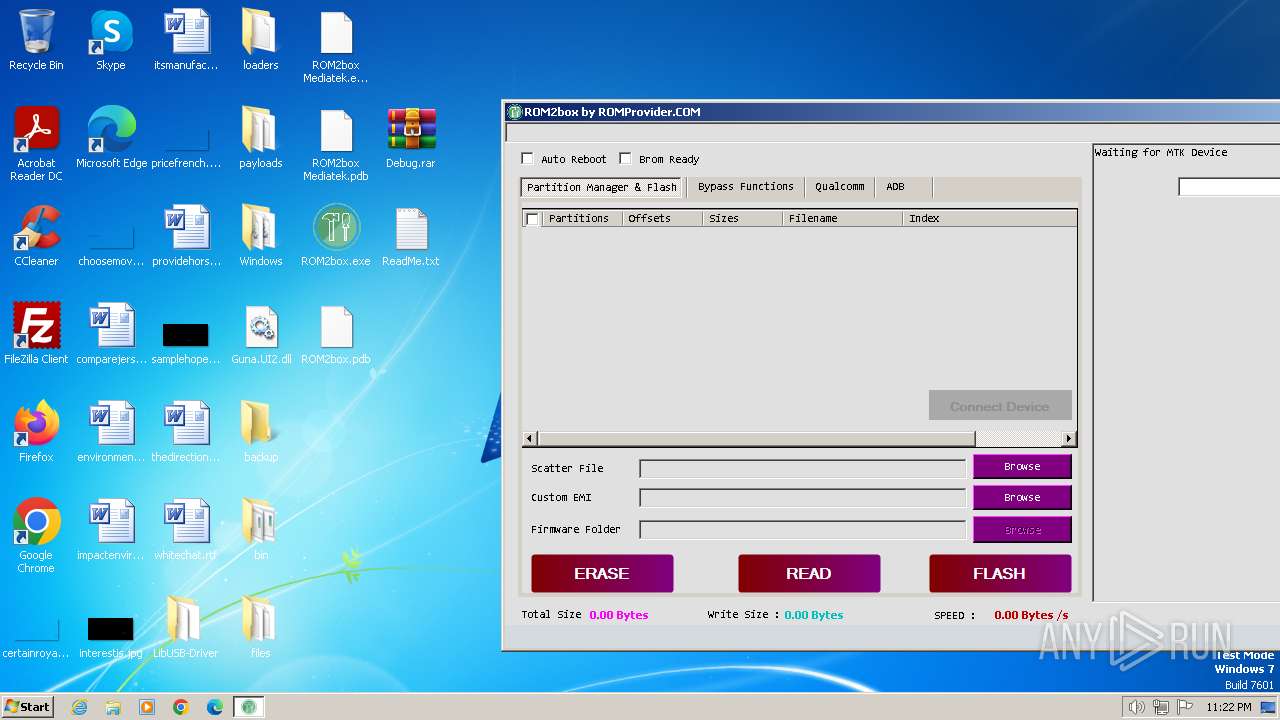Screen dimensions: 1280x720
Task: Open the Windows folder on the desktop
Action: point(260,236)
